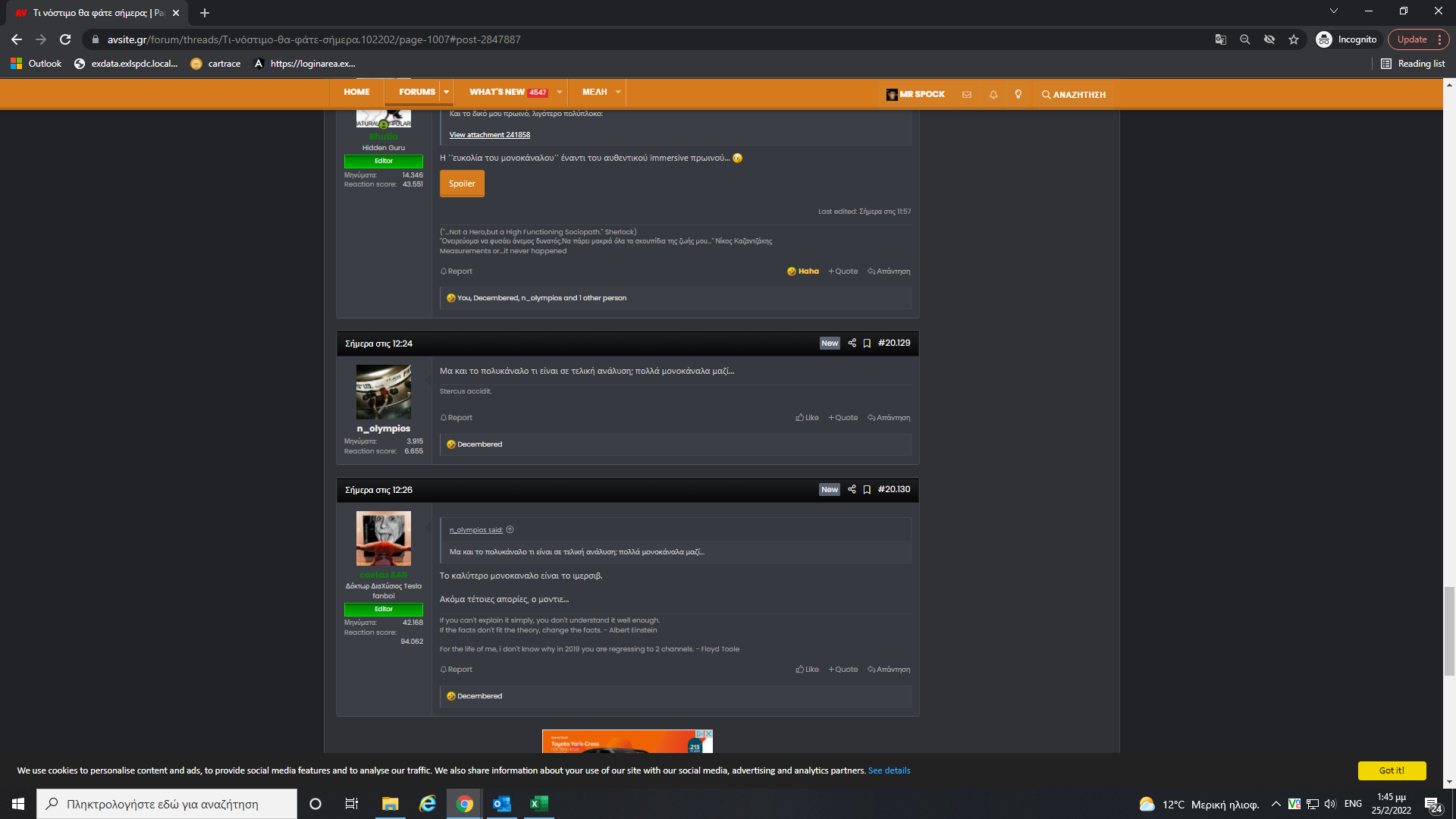Expand FORUMS dropdown arrow
The image size is (1456, 819).
coord(447,92)
